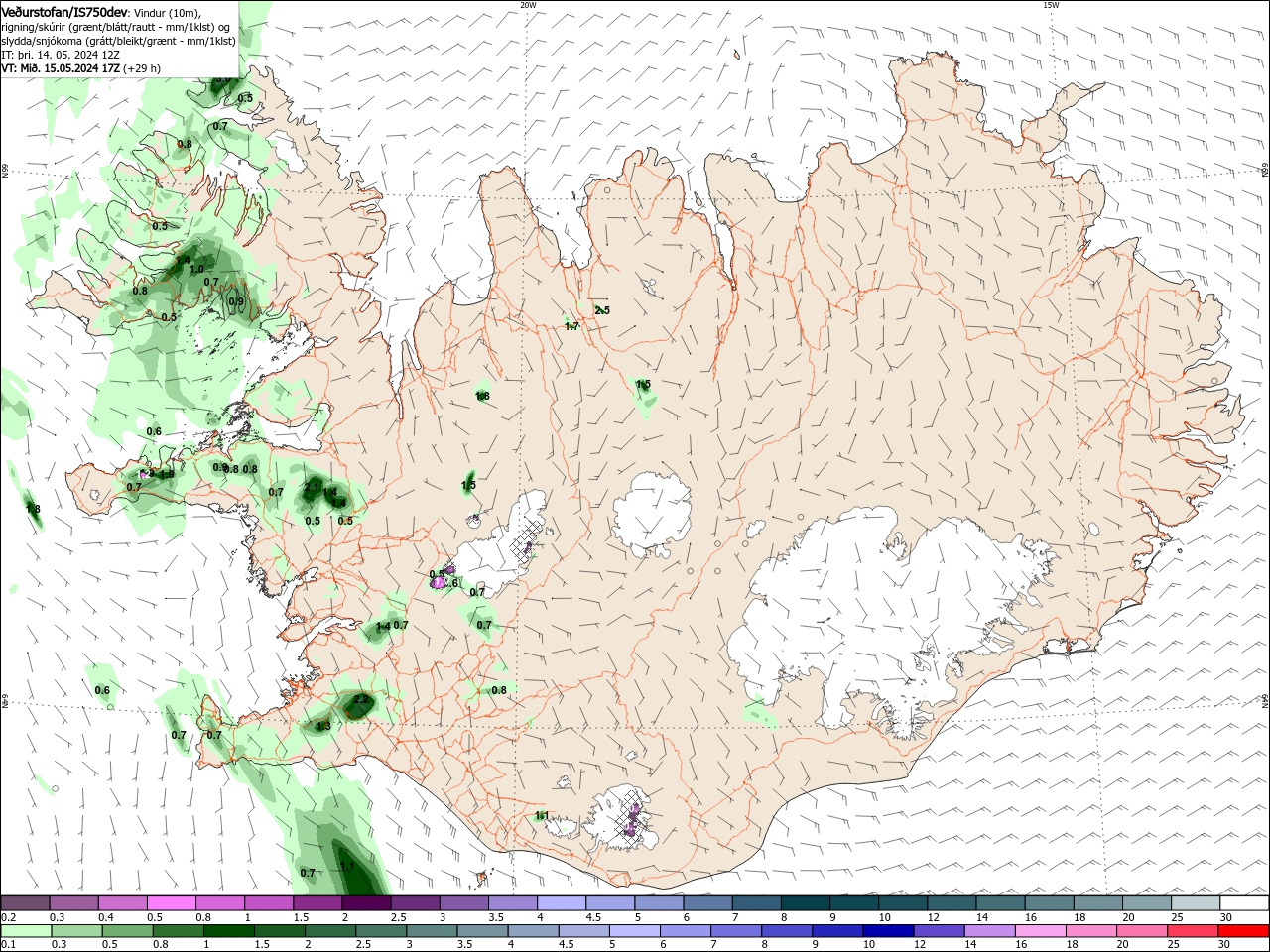Click the '1.9' precipitation value on the map
The height and width of the screenshot is (952, 1270).
[x=167, y=475]
